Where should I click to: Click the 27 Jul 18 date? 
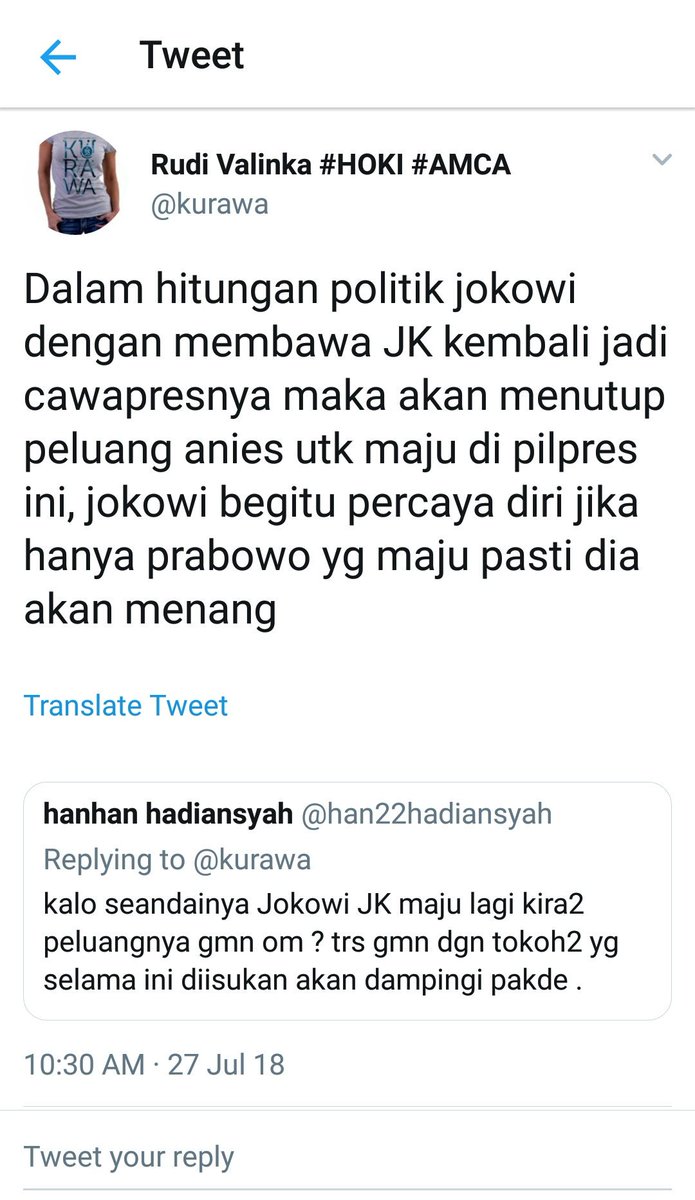click(x=226, y=1064)
